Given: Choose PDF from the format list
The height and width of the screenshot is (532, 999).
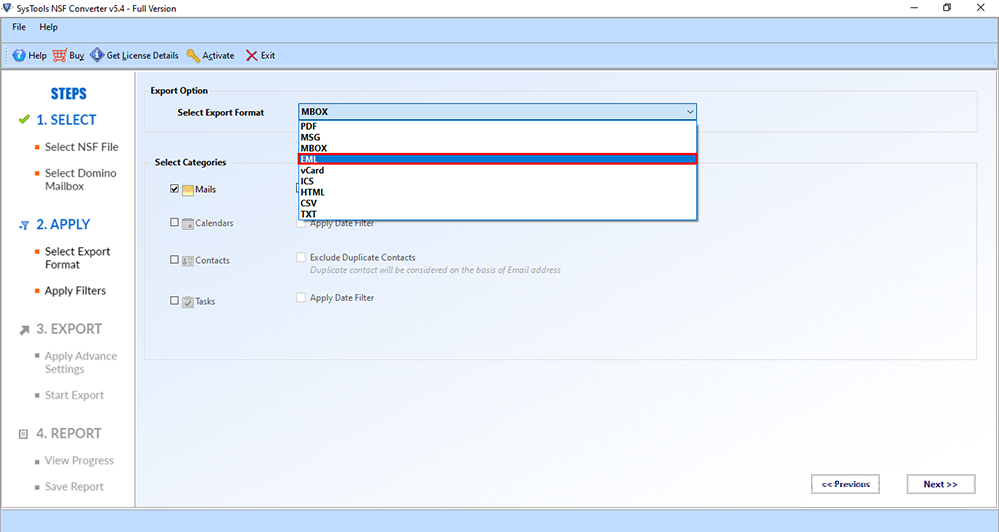Looking at the screenshot, I should (x=498, y=126).
